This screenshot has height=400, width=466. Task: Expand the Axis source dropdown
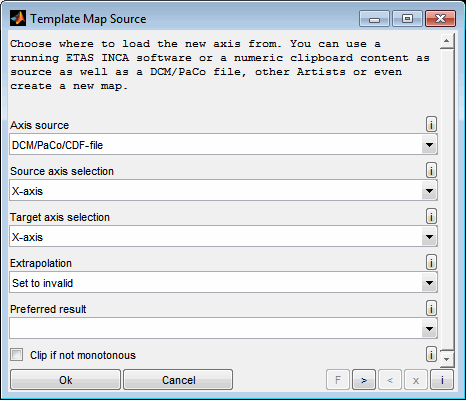(x=223, y=145)
